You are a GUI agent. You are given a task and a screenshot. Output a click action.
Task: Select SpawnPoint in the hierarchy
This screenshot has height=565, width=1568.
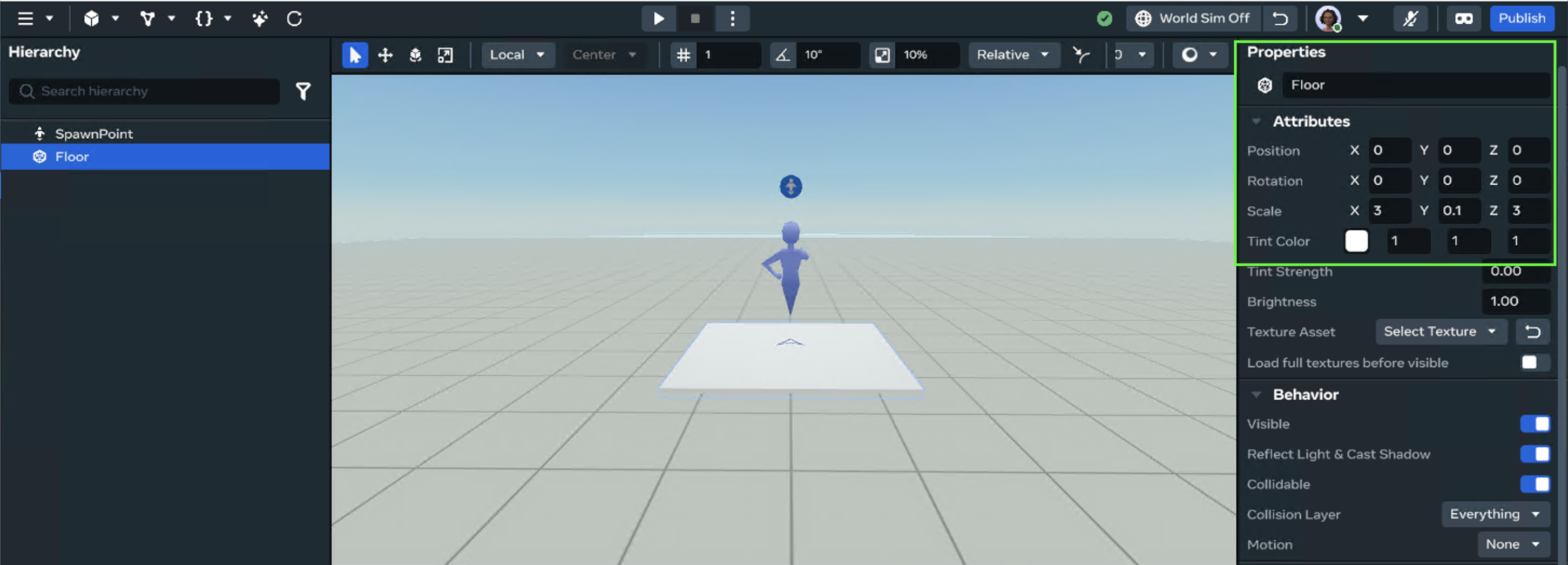tap(94, 133)
